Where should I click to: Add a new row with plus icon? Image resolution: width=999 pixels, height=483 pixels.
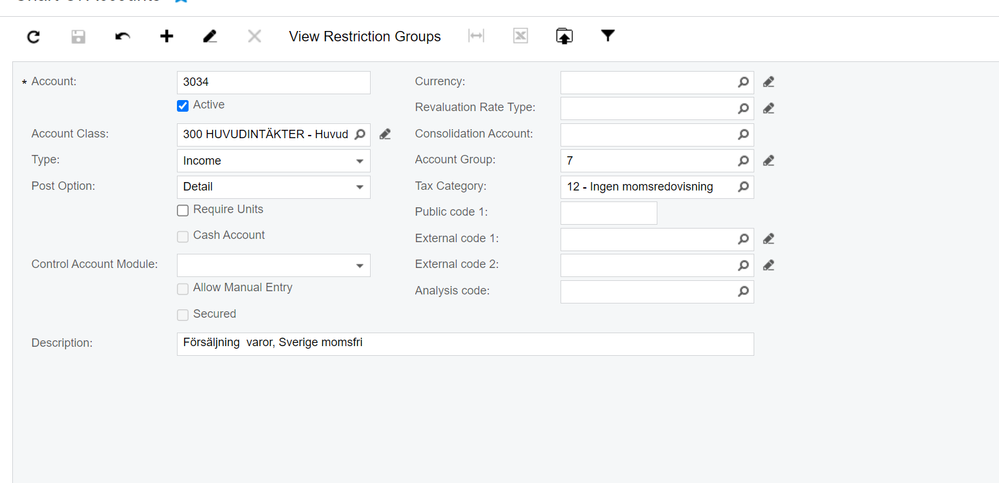tap(166, 36)
